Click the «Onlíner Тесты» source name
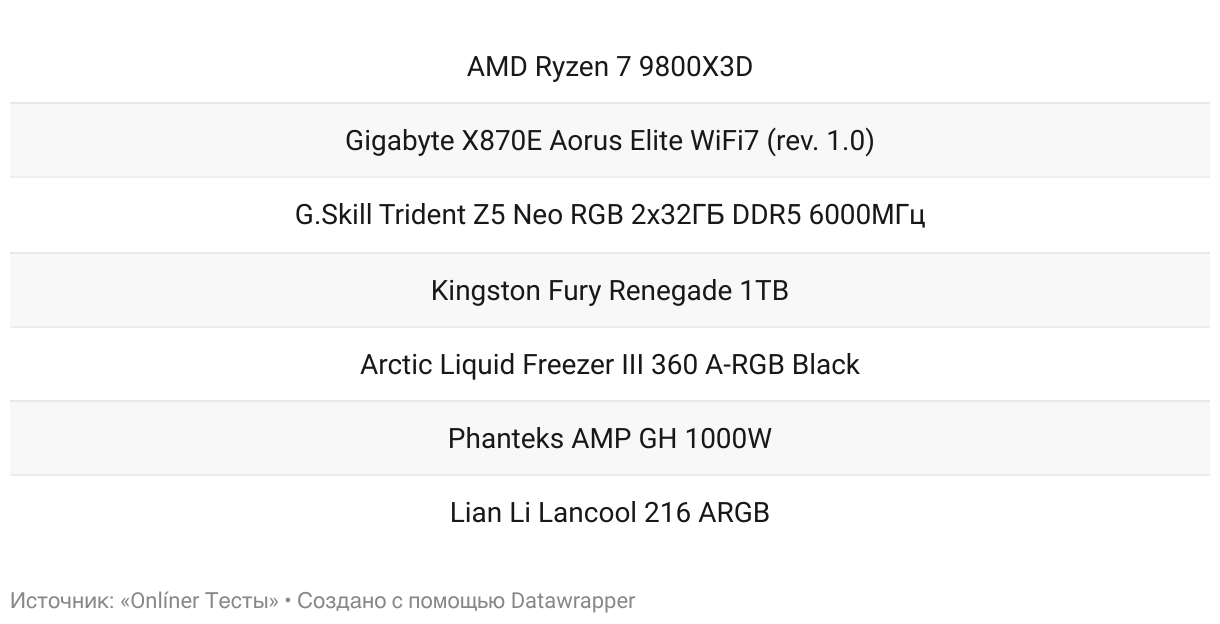This screenshot has width=1220, height=624. point(199,601)
